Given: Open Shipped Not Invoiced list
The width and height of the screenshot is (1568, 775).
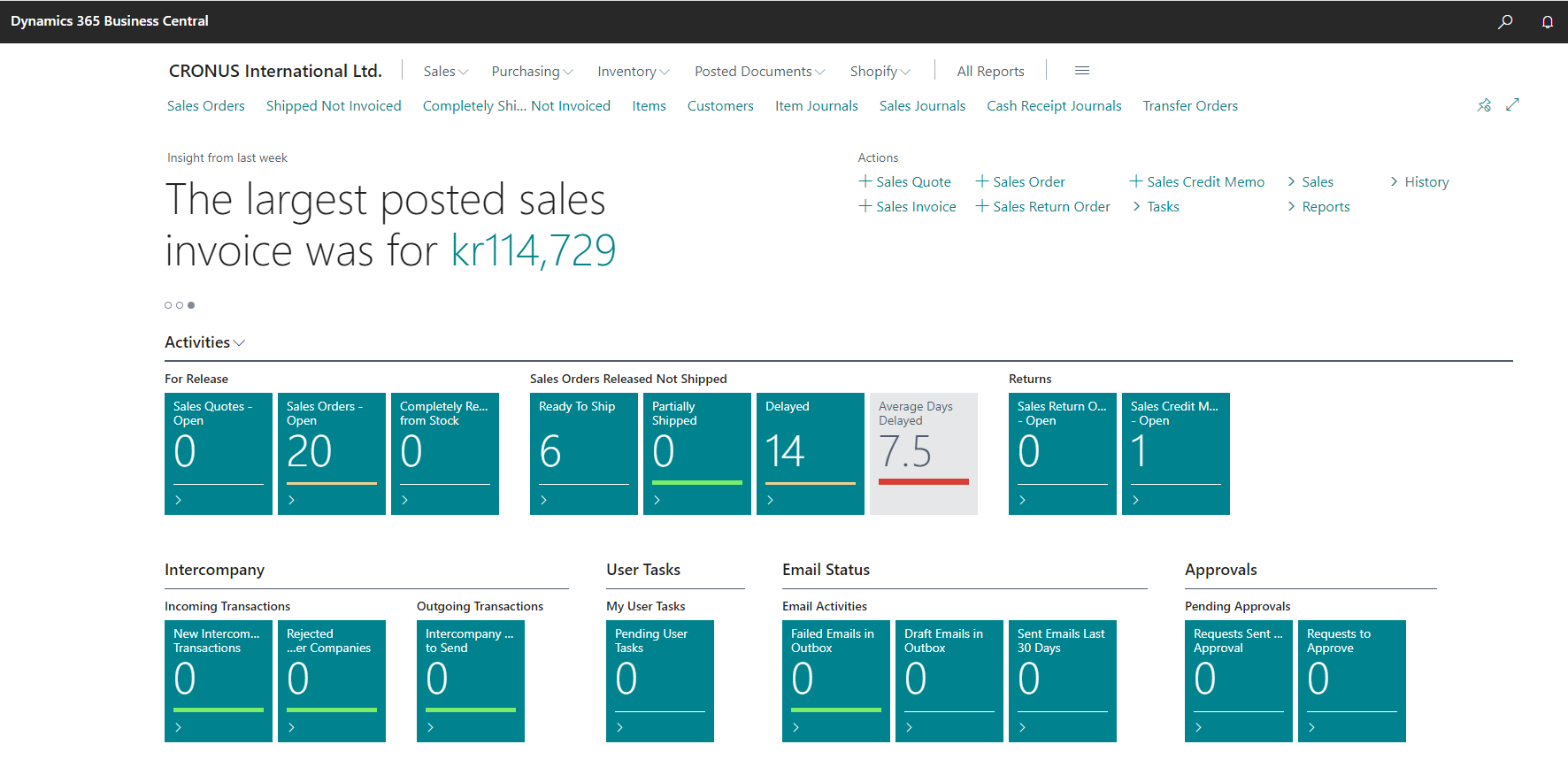Looking at the screenshot, I should point(334,105).
